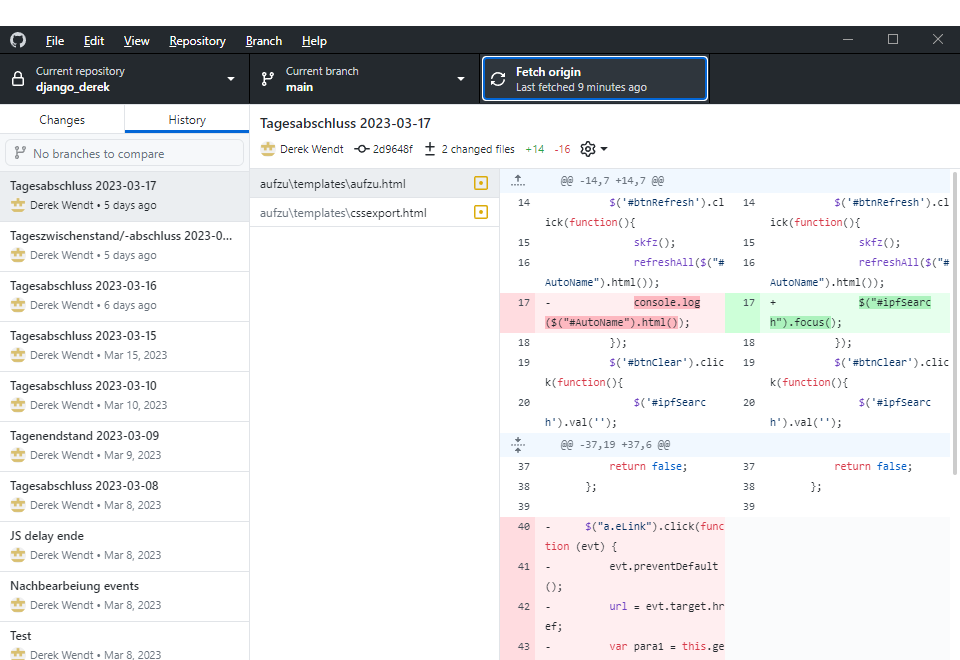Image resolution: width=960 pixels, height=660 pixels.
Task: Focus the No branches to compare field
Action: click(x=124, y=153)
